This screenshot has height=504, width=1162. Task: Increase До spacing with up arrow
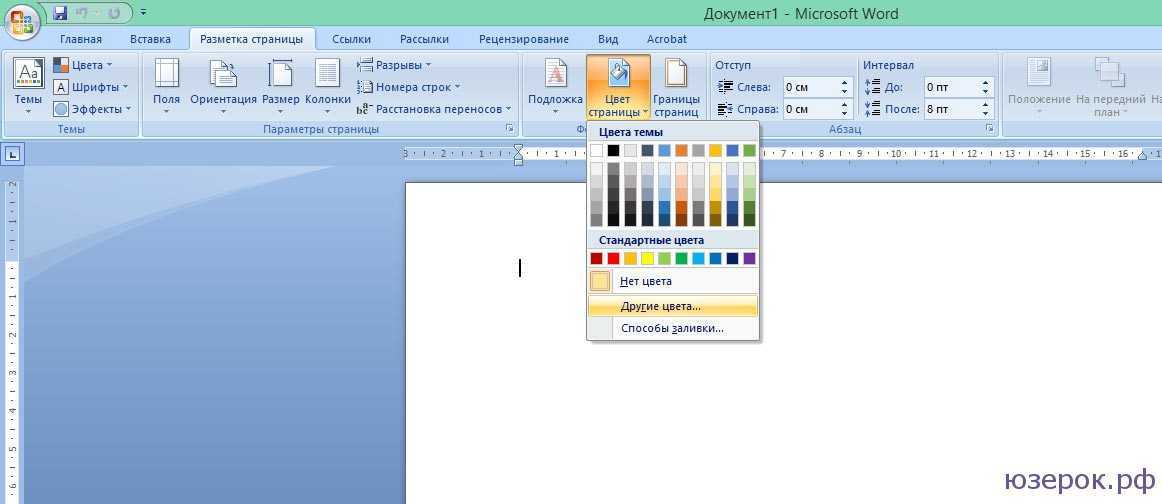[x=986, y=83]
